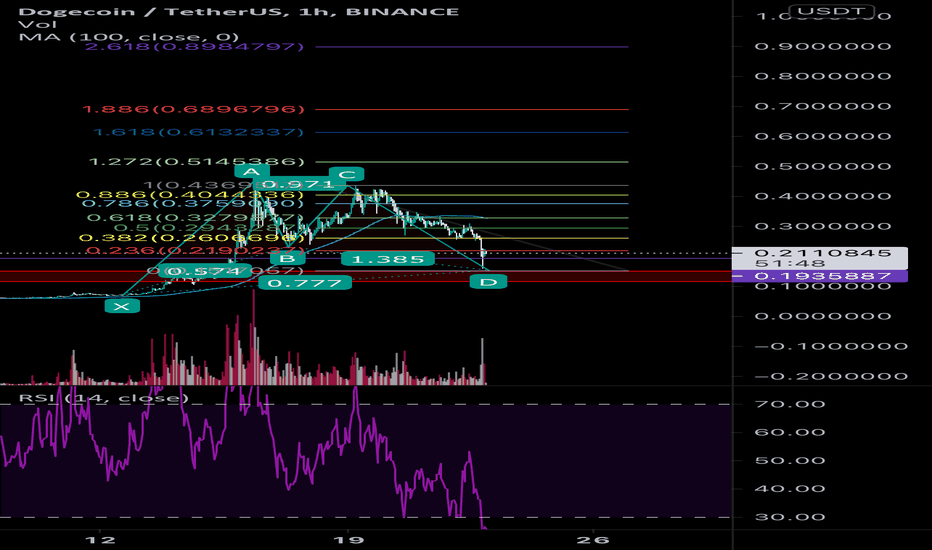932x550 pixels.
Task: Select the harmonic pattern point X label
Action: 122,306
